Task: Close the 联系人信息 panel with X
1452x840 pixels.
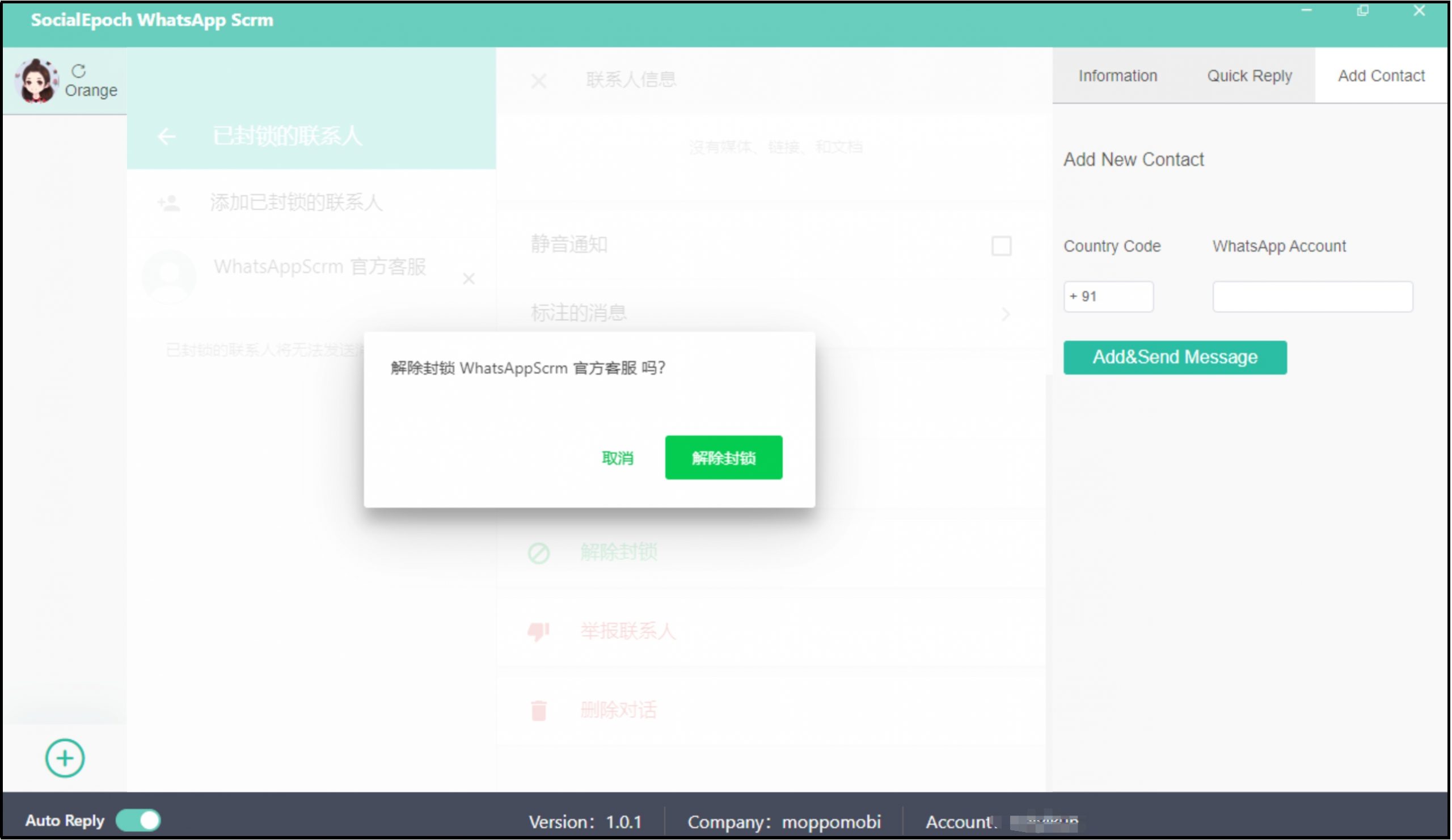Action: click(x=539, y=81)
